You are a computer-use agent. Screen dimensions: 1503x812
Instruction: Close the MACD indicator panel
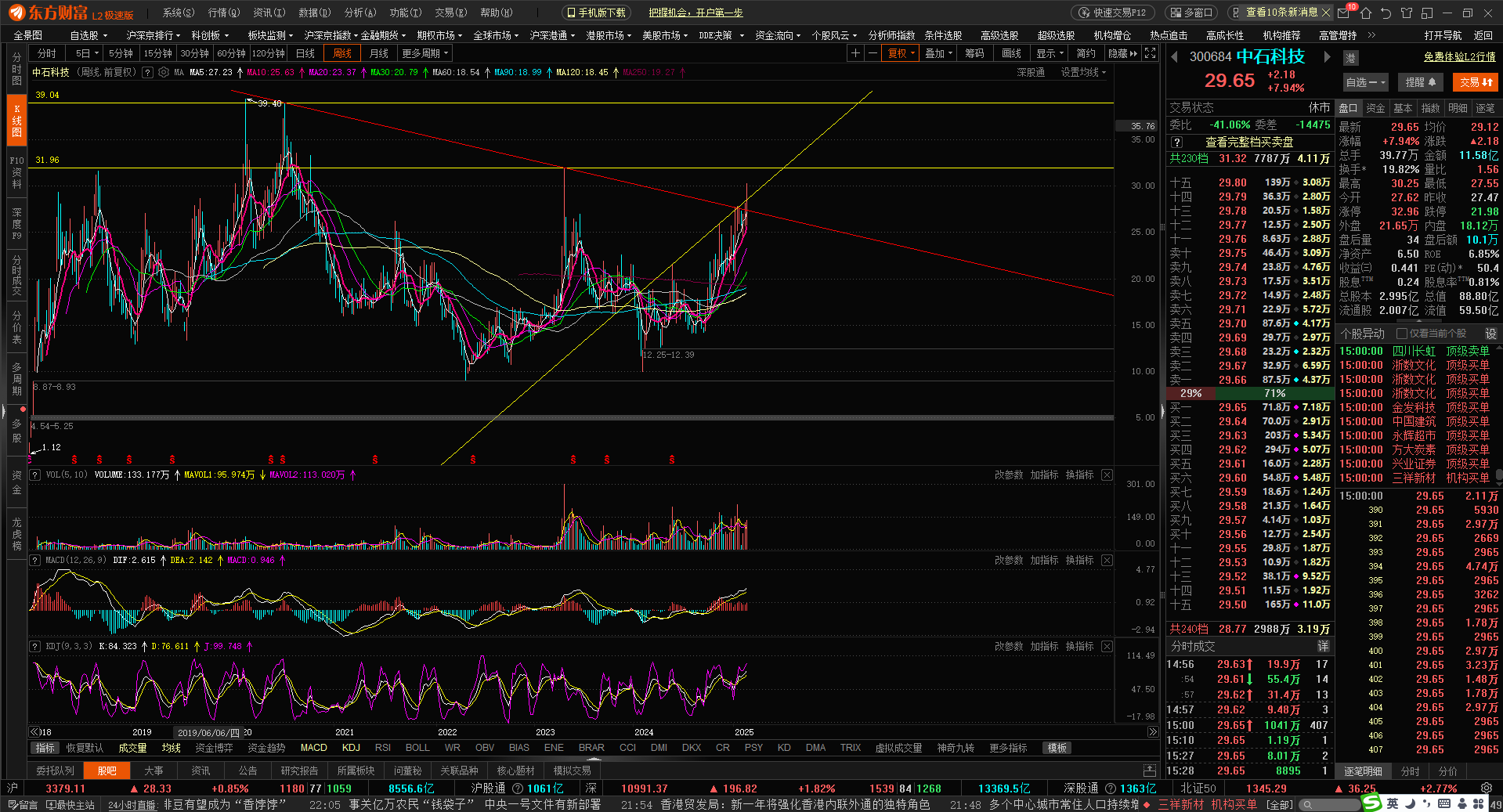[1107, 560]
